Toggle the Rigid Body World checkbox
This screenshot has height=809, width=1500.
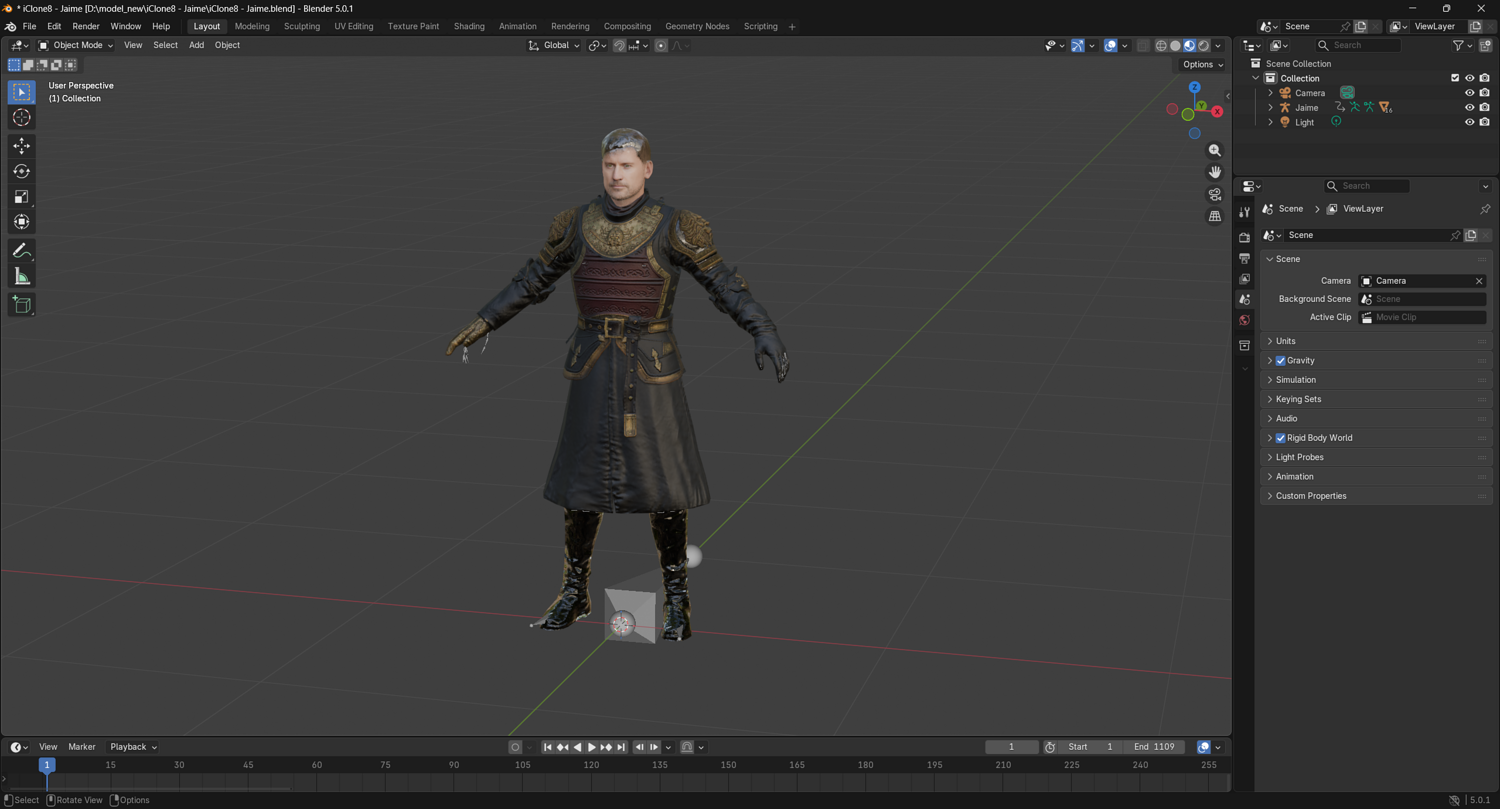click(1280, 438)
